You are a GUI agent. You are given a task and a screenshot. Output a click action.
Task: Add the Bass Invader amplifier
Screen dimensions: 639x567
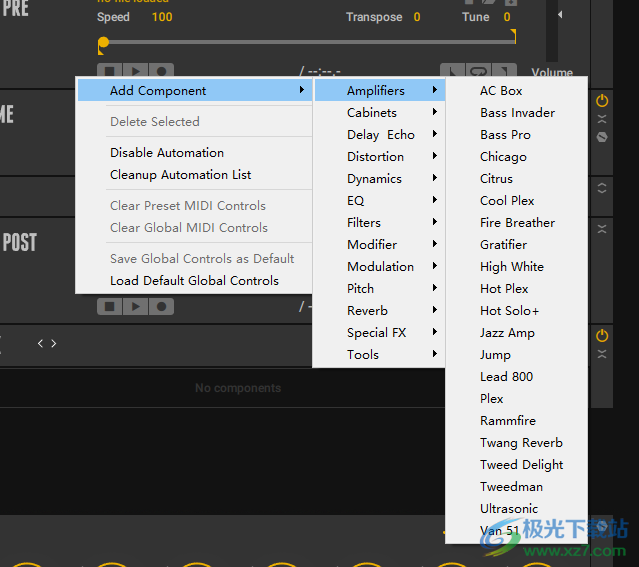pos(517,113)
